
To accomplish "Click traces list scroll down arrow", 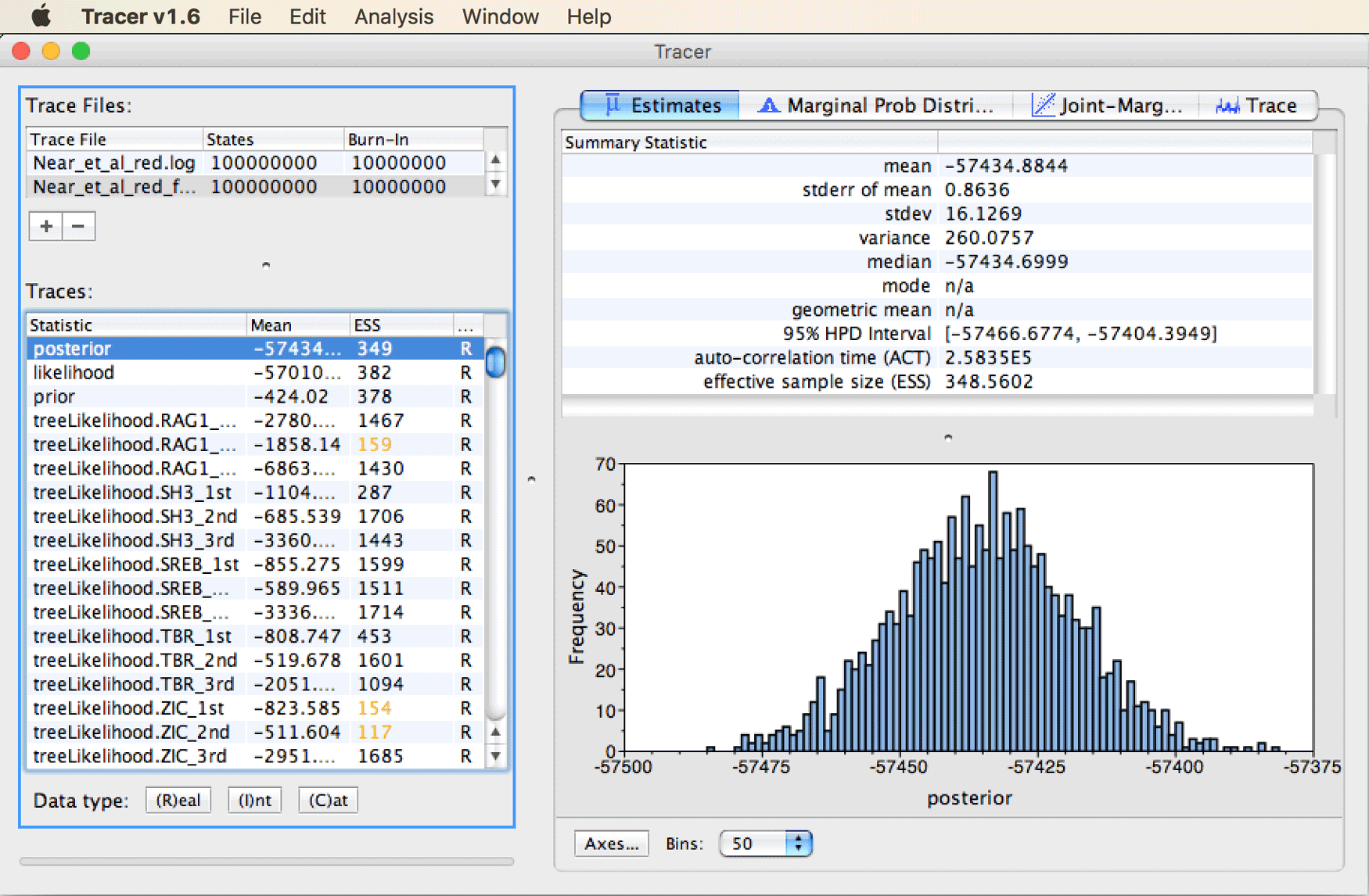I will click(x=495, y=756).
